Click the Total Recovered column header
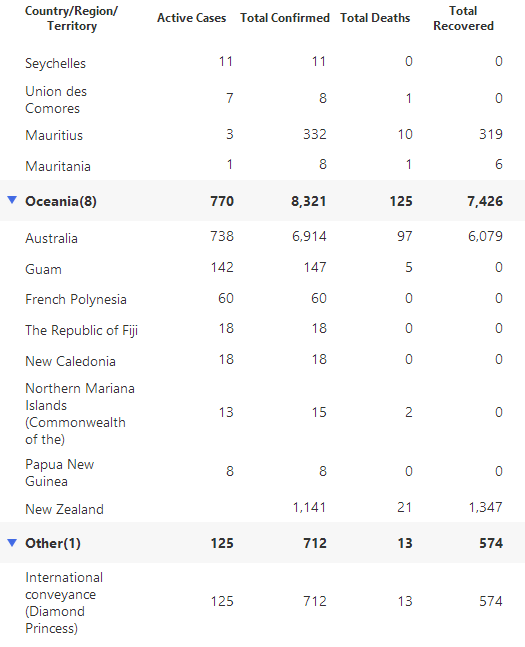This screenshot has height=647, width=525. coord(463,18)
